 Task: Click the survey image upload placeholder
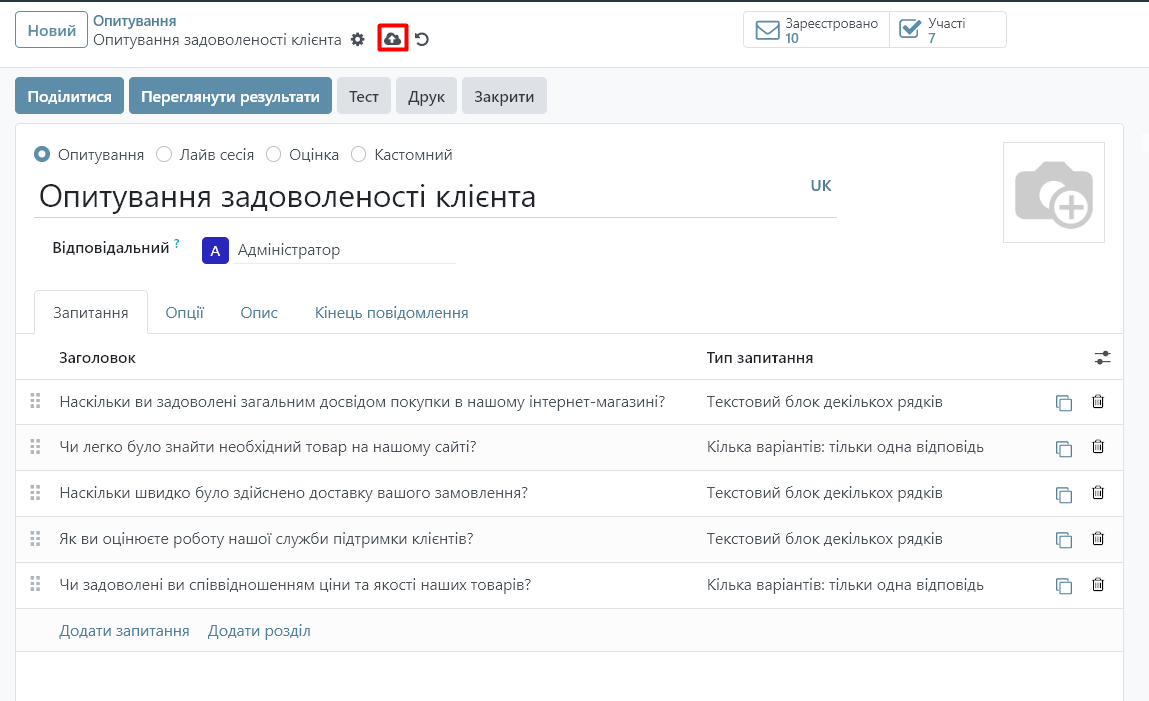point(1053,192)
